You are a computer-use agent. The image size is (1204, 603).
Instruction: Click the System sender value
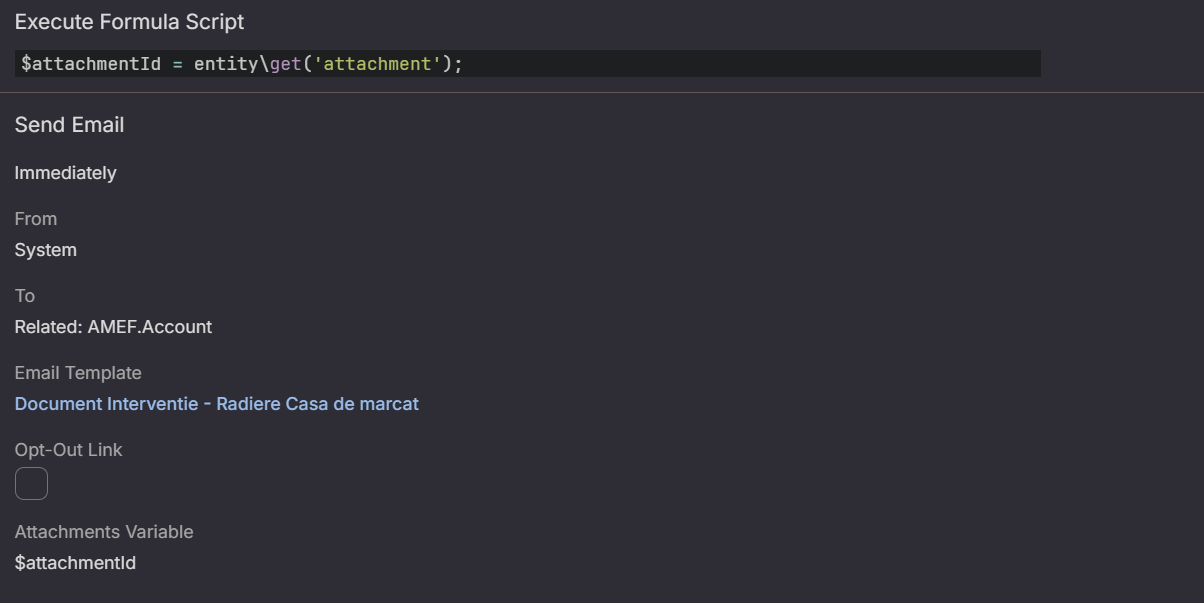[x=45, y=250]
